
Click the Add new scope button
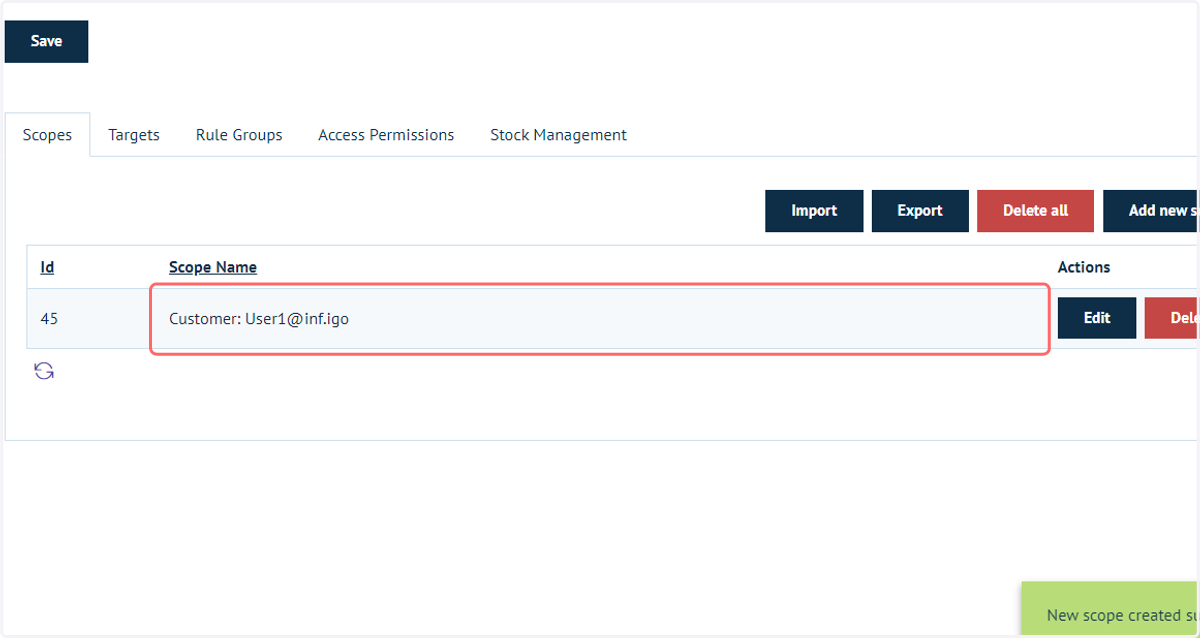click(x=1151, y=211)
